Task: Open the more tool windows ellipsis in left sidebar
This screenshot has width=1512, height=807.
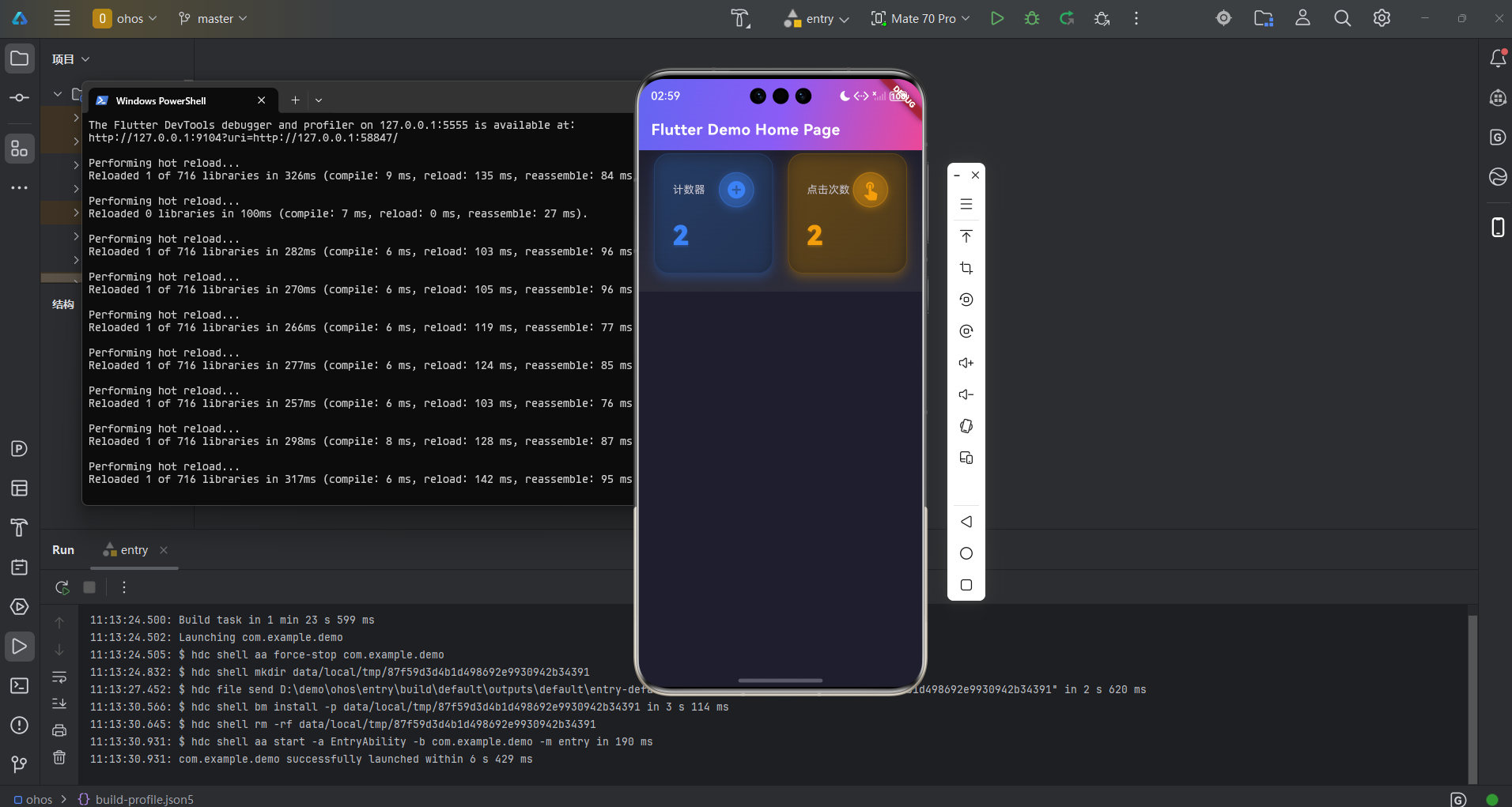Action: pos(20,188)
